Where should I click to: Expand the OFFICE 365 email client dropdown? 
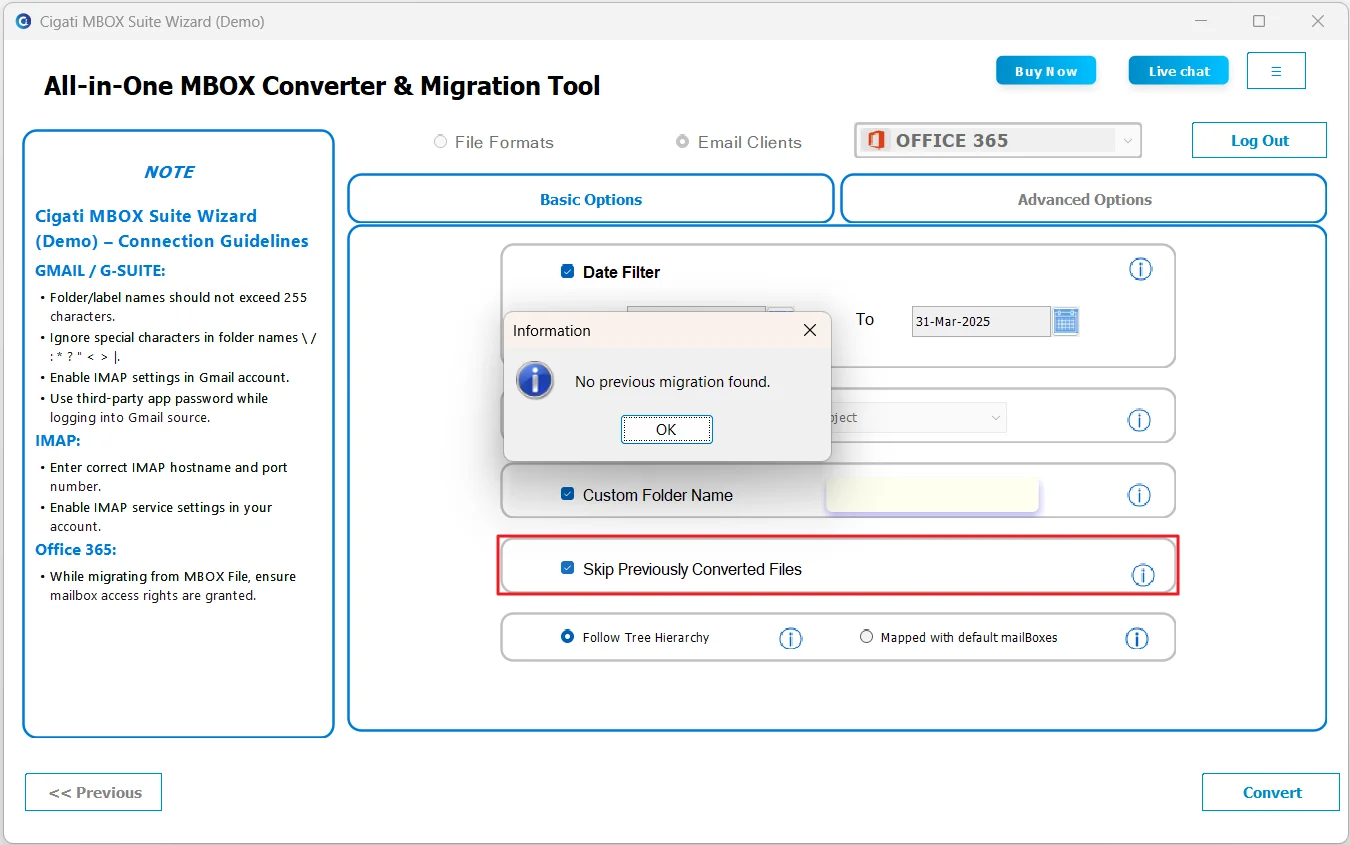click(x=1128, y=141)
